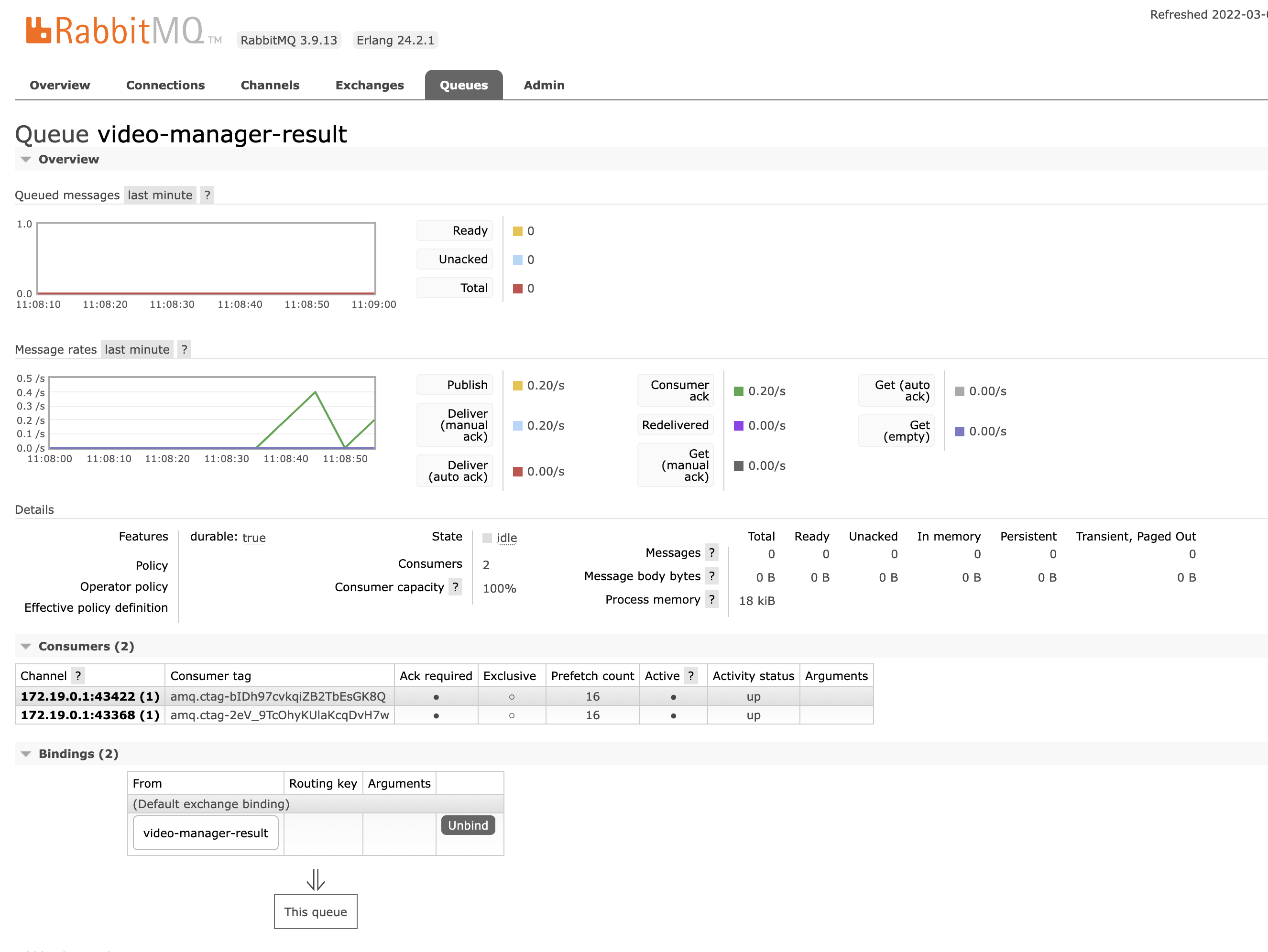Screen dimensions: 1268x952
Task: Click the RabbitMQ 3.9.13 version badge
Action: pyautogui.click(x=289, y=40)
